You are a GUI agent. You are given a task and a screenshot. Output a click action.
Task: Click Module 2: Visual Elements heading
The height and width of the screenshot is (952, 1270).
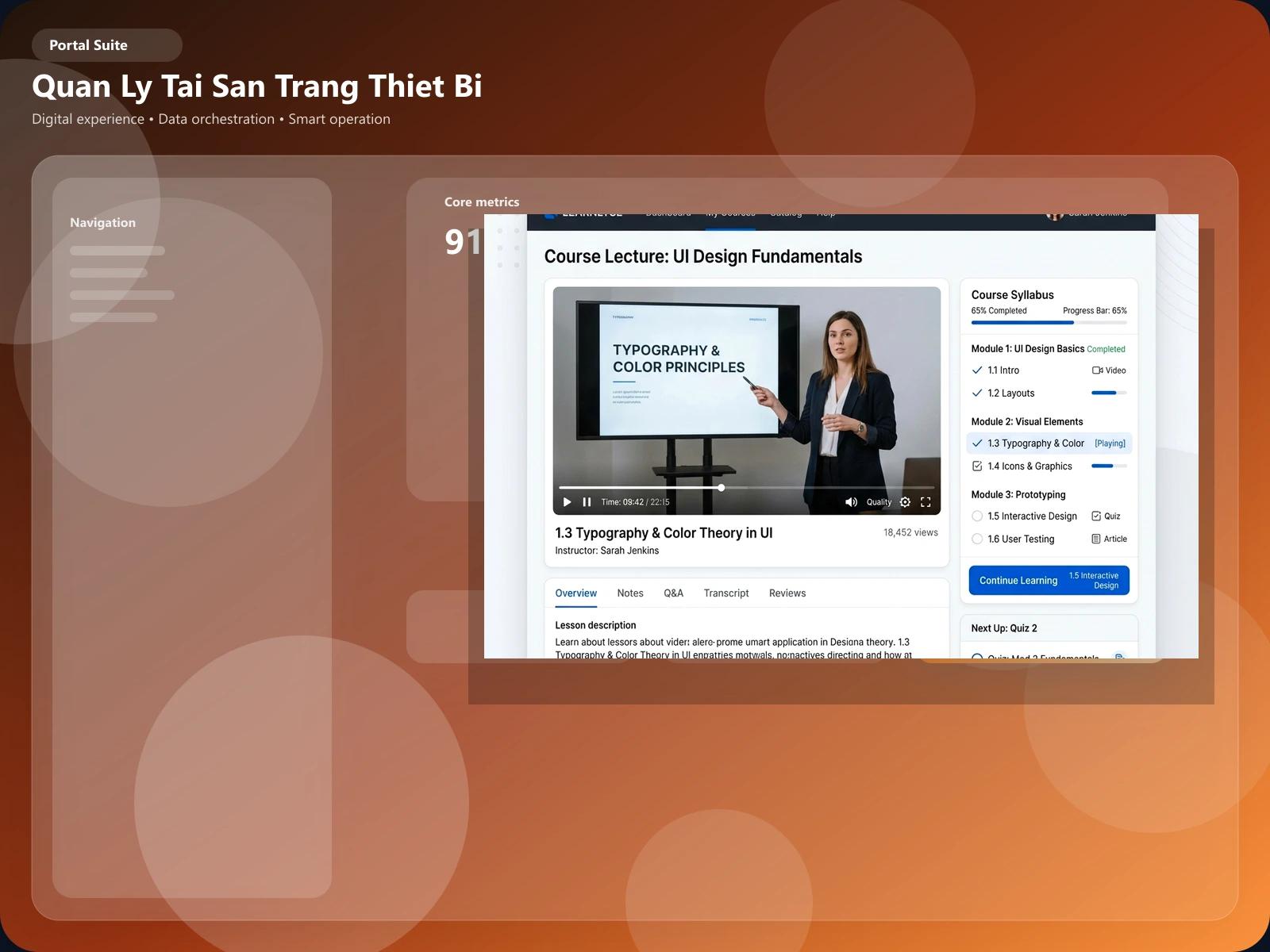coord(1026,422)
